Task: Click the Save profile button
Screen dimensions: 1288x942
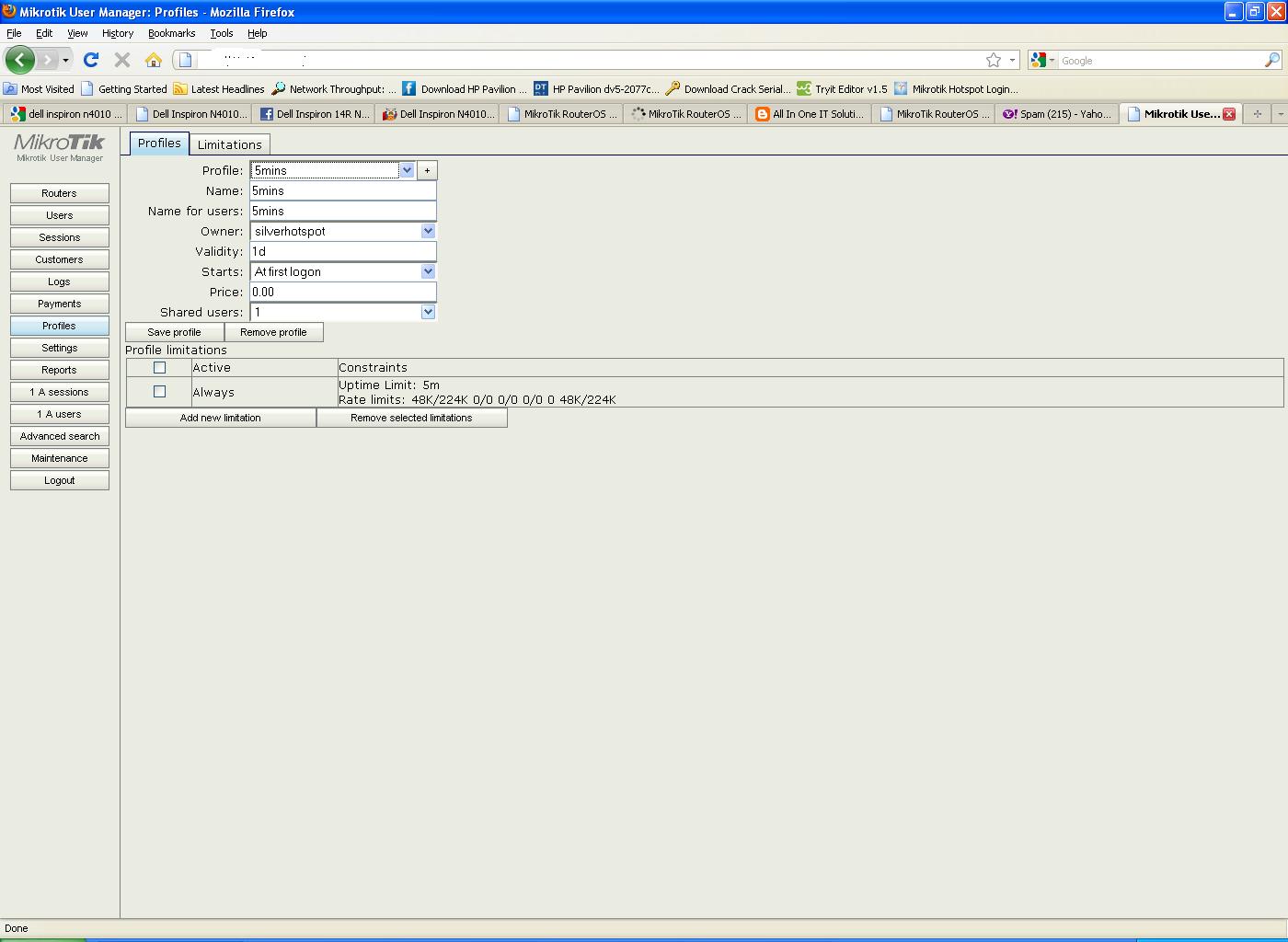Action: coord(174,332)
